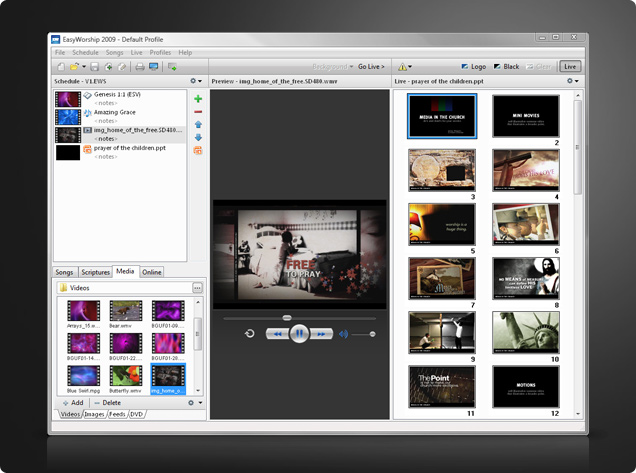This screenshot has width=636, height=473.
Task: Open the Profiles menu
Action: pyautogui.click(x=160, y=52)
